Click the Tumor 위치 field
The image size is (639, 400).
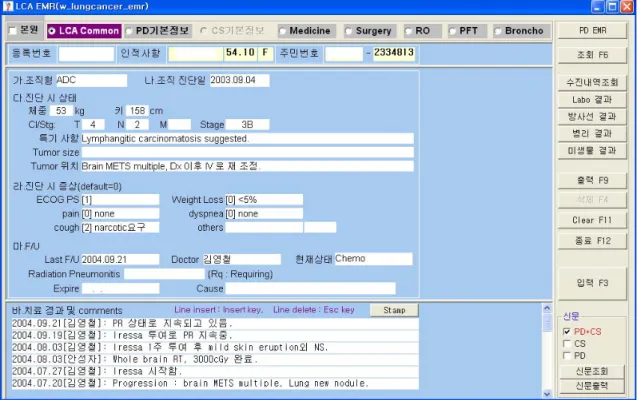247,166
